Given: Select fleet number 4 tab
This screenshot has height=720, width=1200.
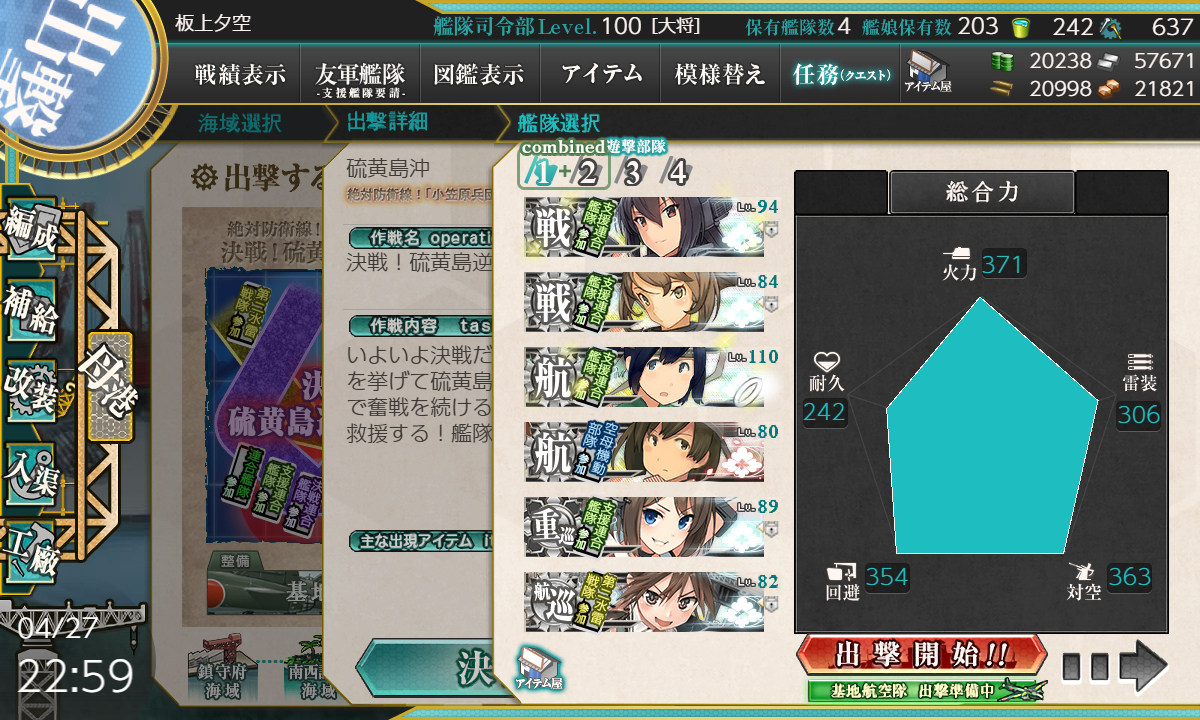Looking at the screenshot, I should point(677,174).
